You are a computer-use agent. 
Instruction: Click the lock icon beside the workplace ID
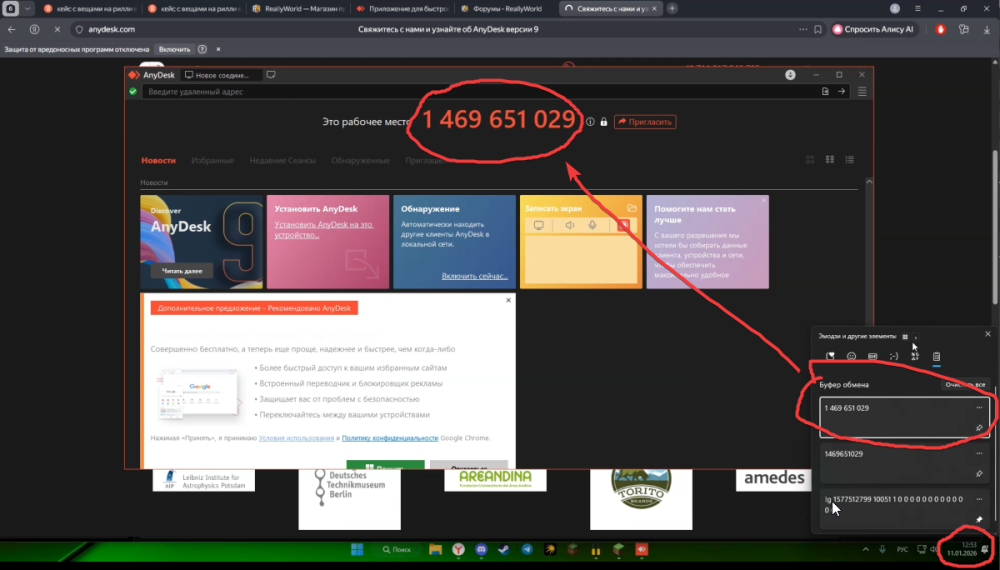tap(603, 122)
